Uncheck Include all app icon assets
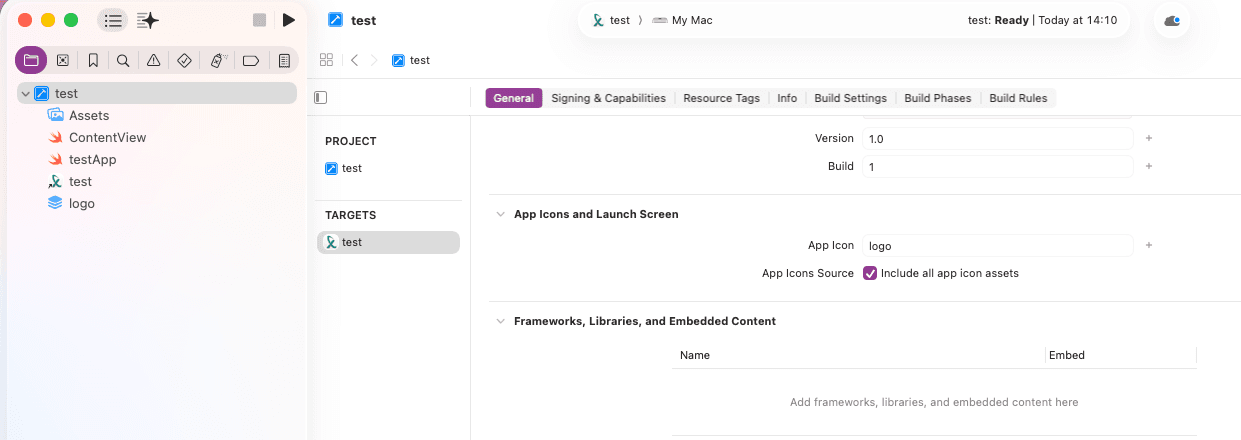Viewport: 1241px width, 440px height. [x=870, y=273]
